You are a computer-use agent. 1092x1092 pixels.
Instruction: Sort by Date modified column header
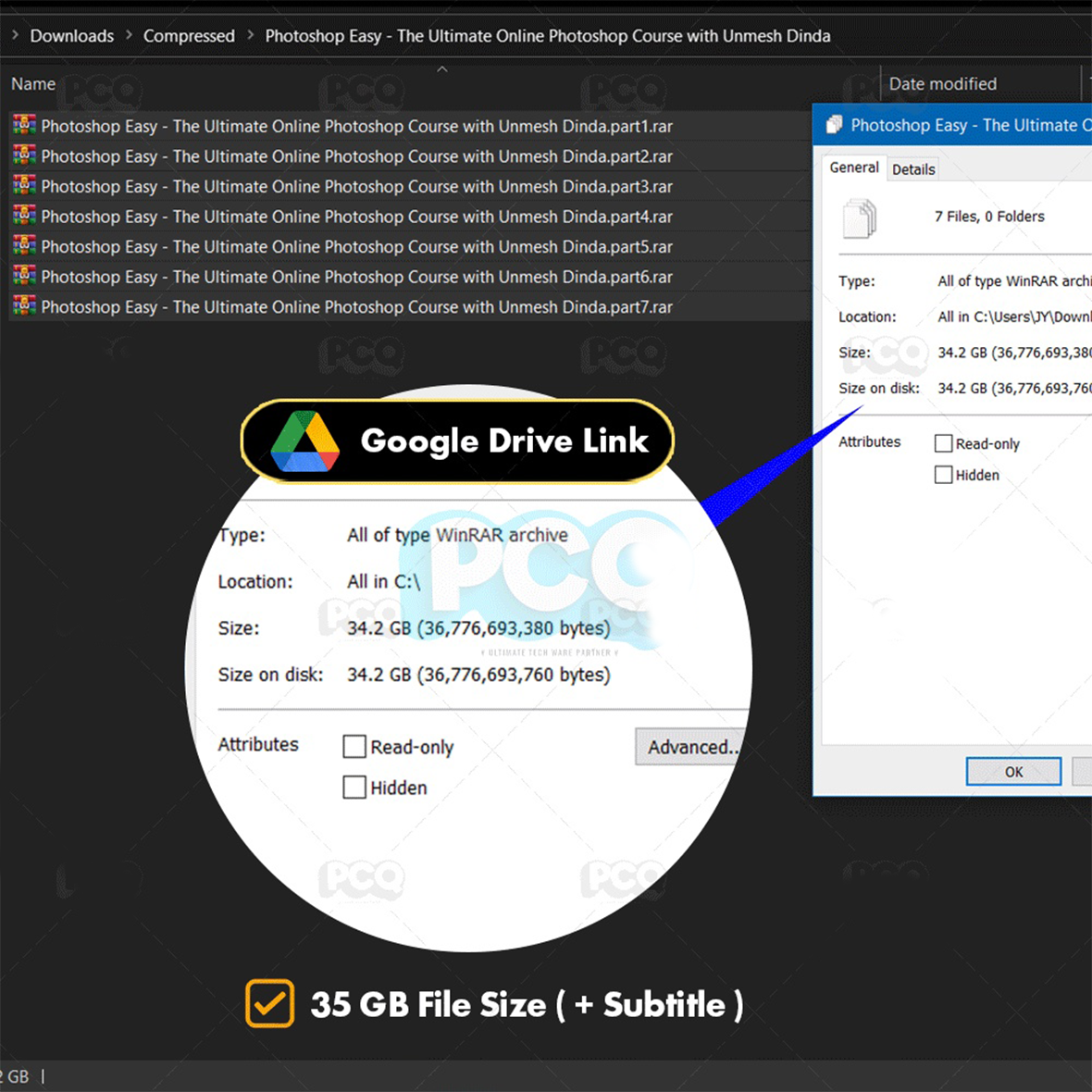(x=942, y=83)
